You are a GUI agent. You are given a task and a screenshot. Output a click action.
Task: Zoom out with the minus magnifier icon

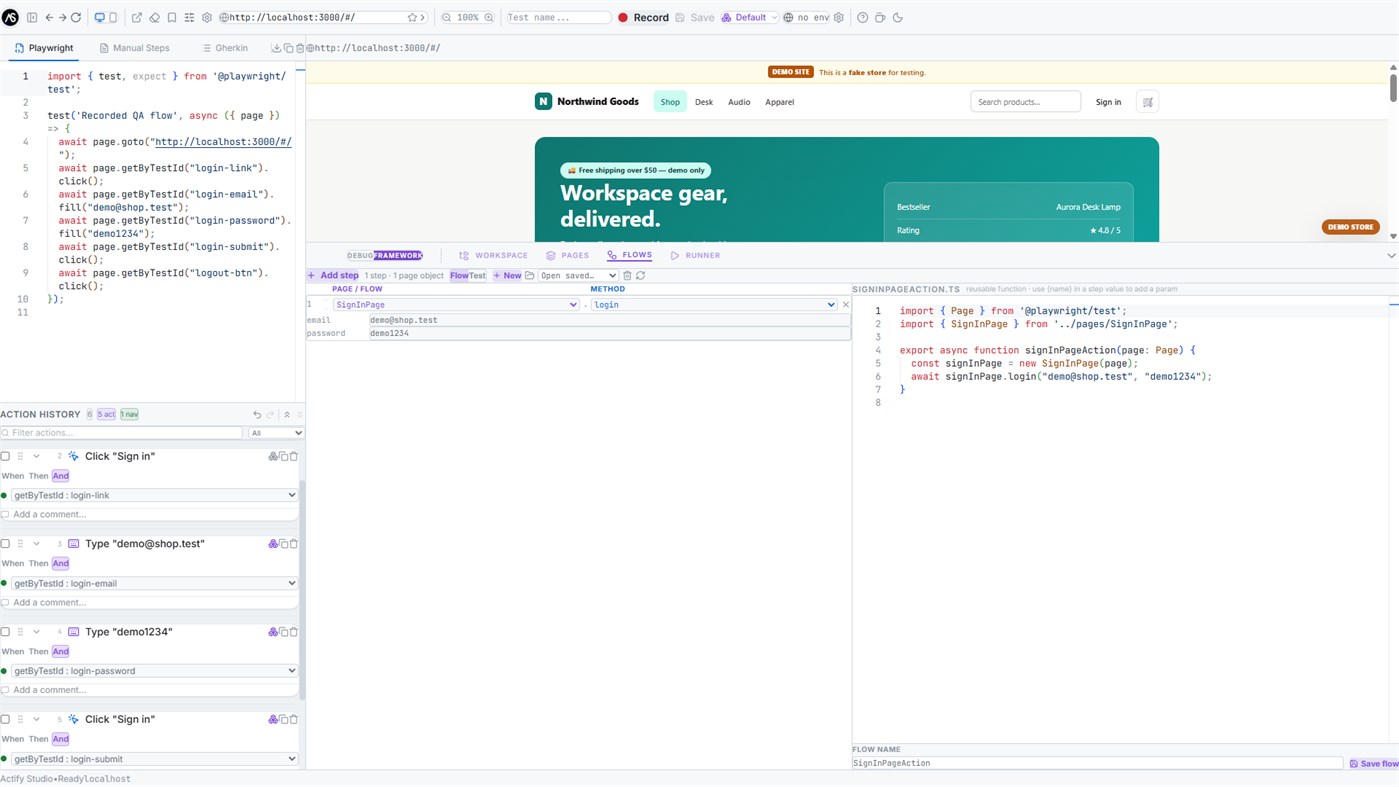tap(447, 18)
